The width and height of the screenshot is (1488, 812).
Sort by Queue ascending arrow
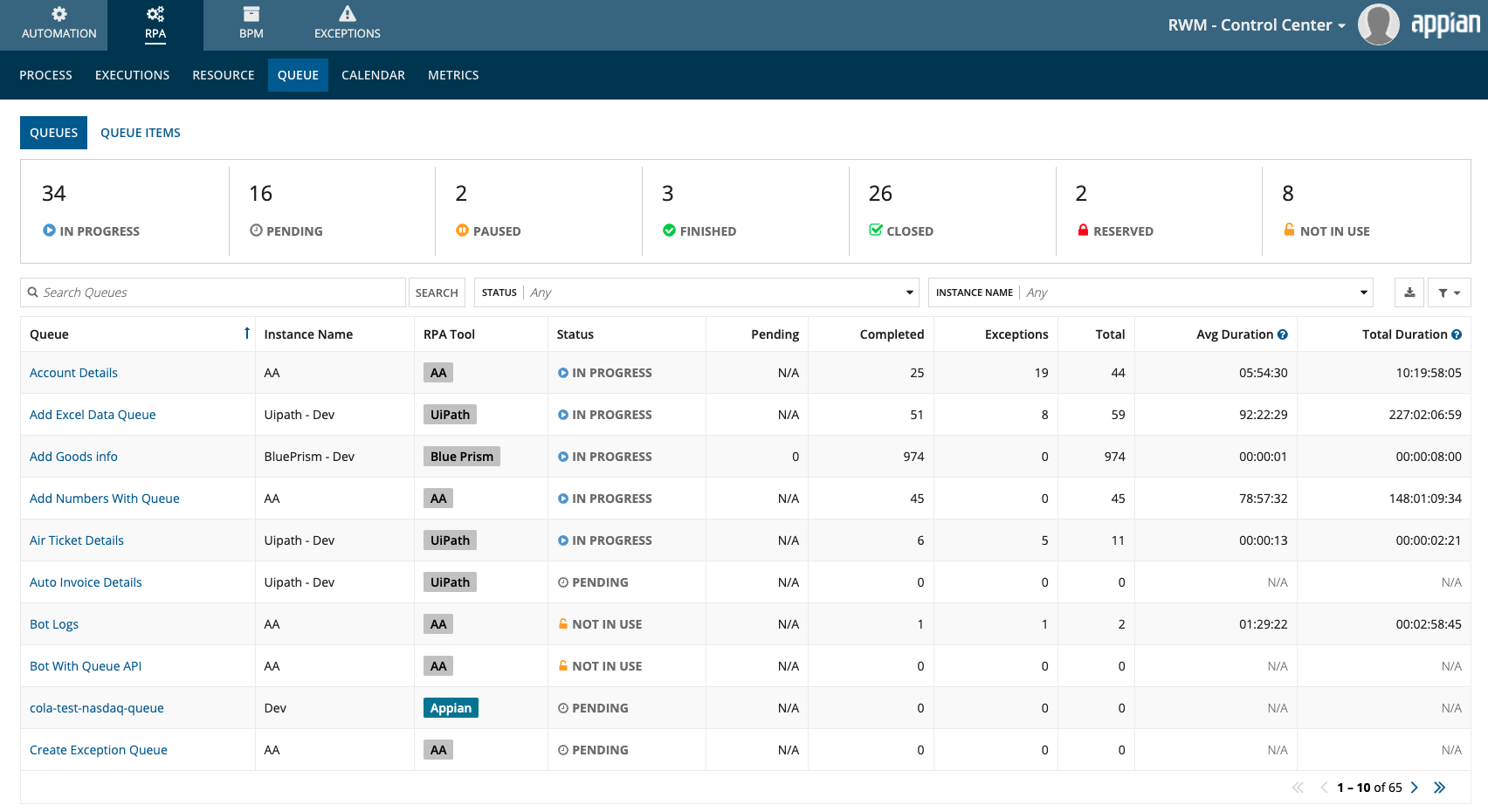tap(247, 333)
